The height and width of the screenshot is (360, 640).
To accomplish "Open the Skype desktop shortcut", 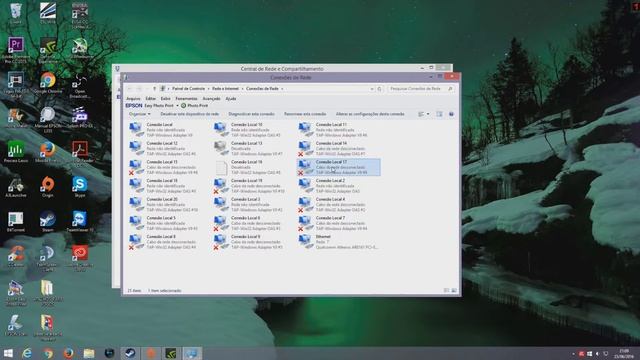I will (80, 187).
